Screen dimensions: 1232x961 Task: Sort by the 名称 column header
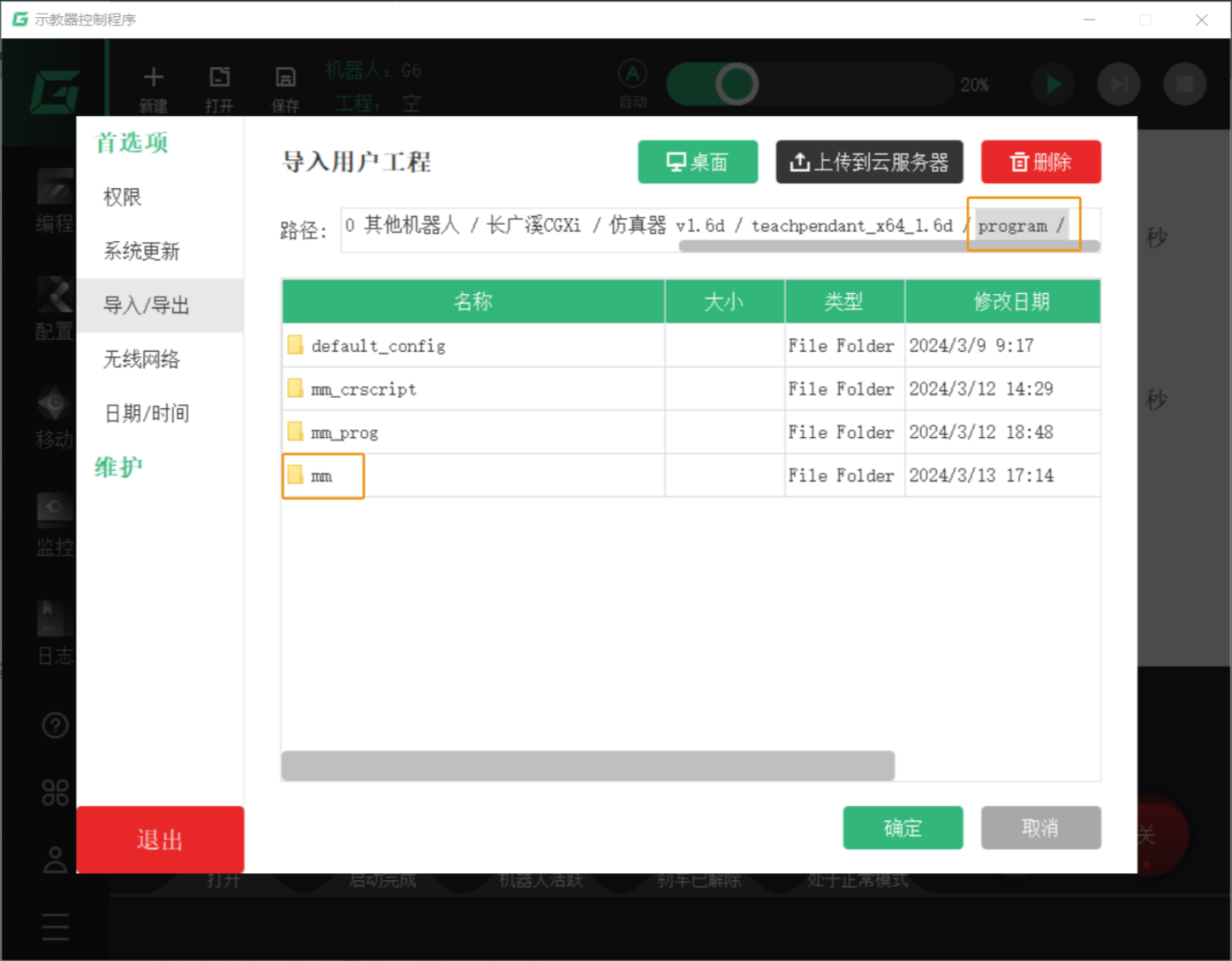pyautogui.click(x=474, y=302)
